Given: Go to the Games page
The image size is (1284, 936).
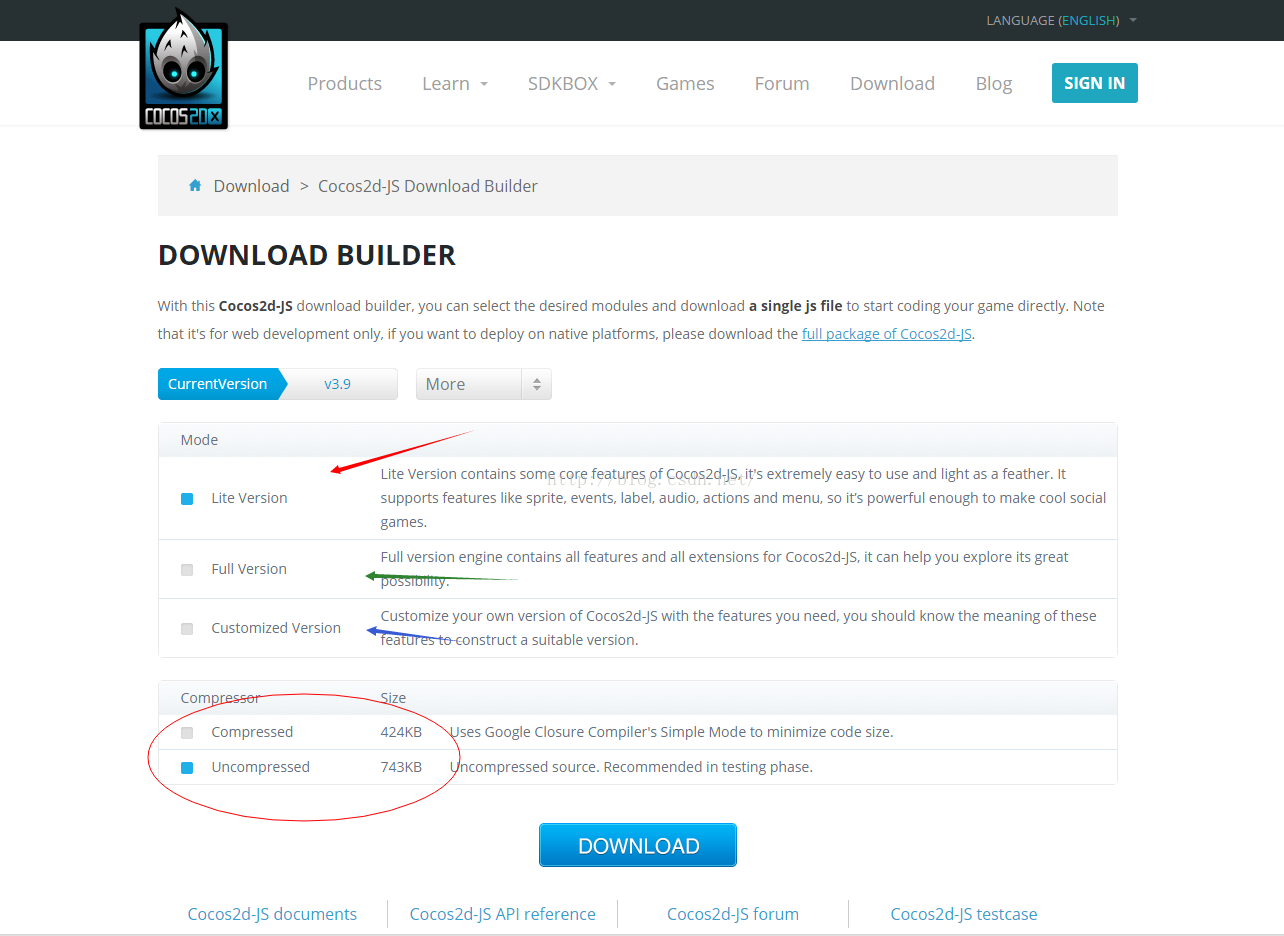Looking at the screenshot, I should pyautogui.click(x=685, y=83).
